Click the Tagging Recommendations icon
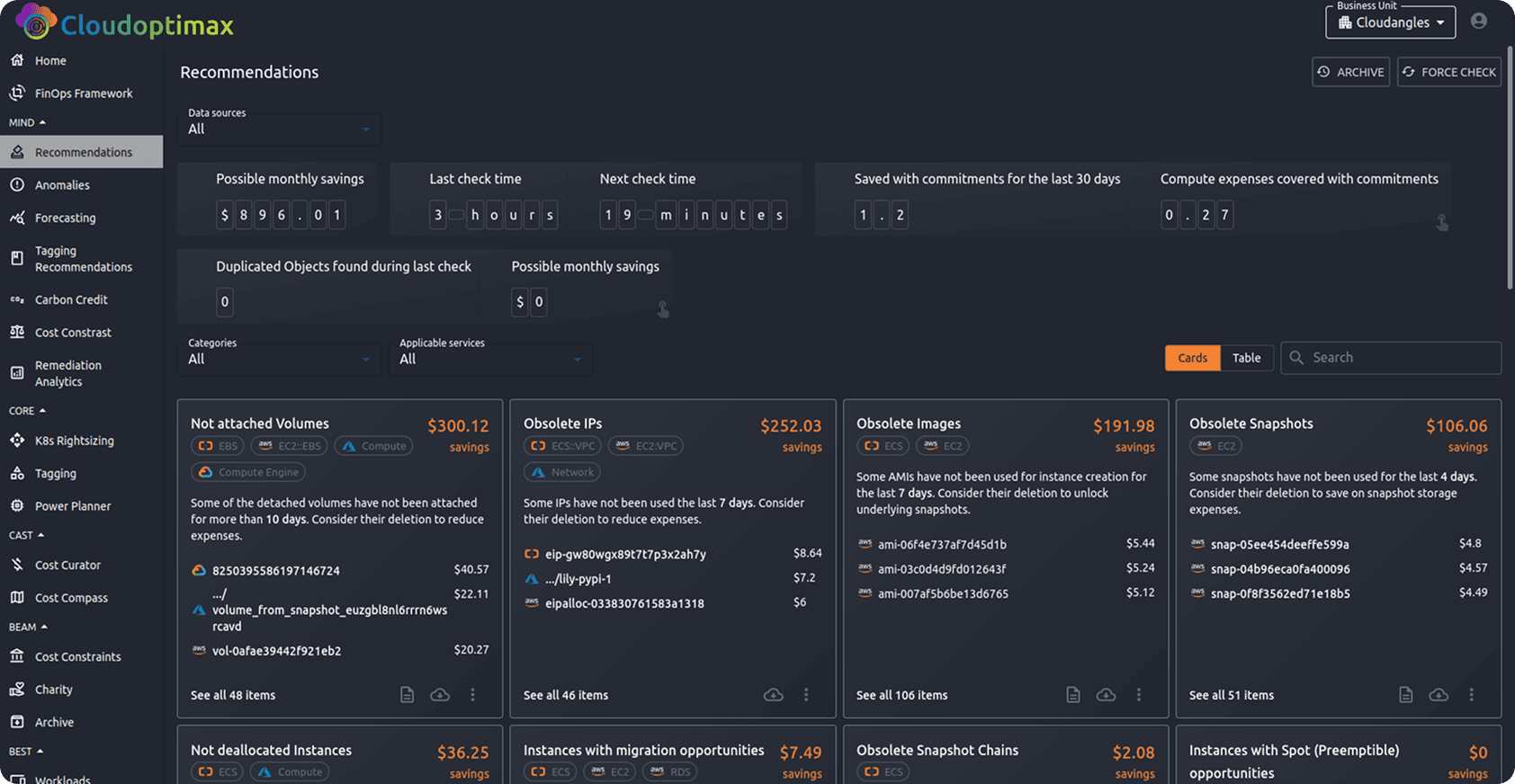The image size is (1515, 784). (17, 258)
